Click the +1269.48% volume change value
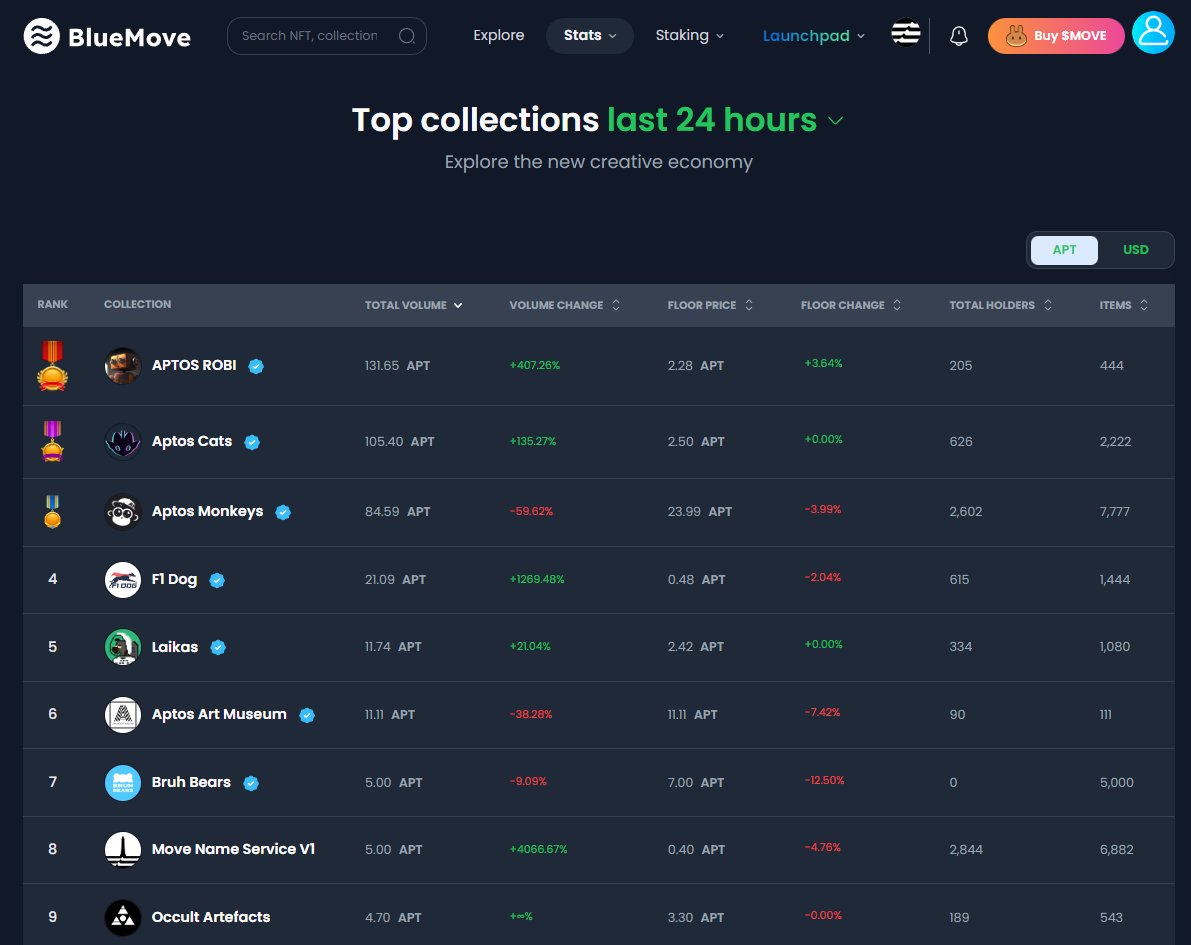 537,580
